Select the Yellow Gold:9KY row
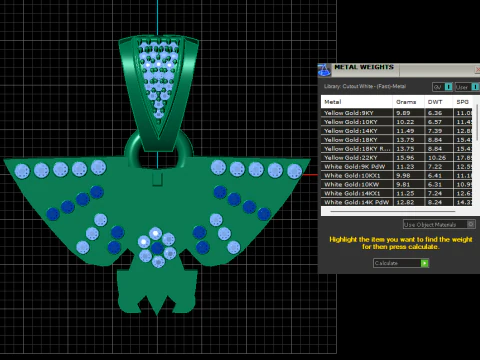The width and height of the screenshot is (480, 360). pyautogui.click(x=397, y=113)
